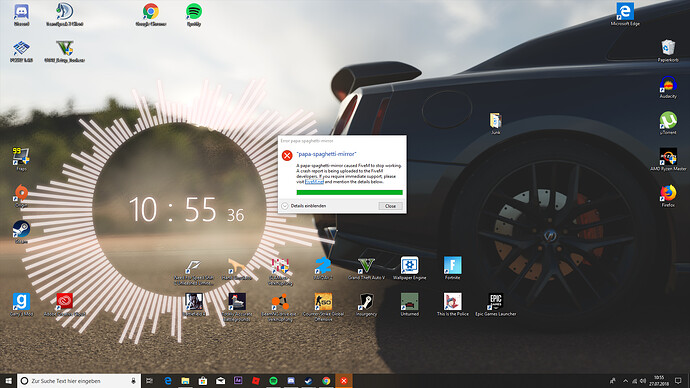The image size is (690, 388).
Task: Expand 'Details einblenden' in error dialog
Action: tap(304, 206)
